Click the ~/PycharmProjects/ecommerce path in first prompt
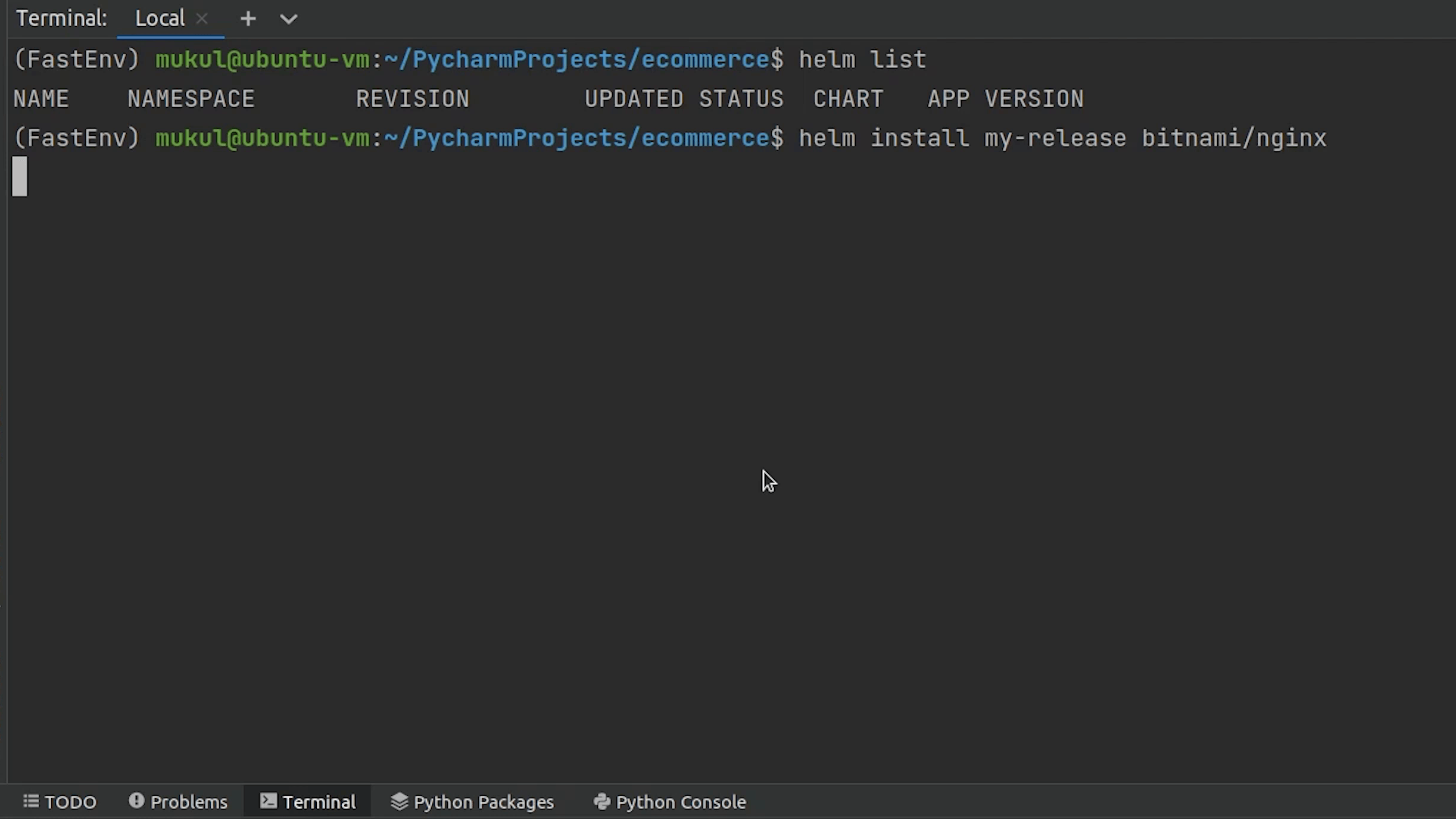 [x=576, y=60]
